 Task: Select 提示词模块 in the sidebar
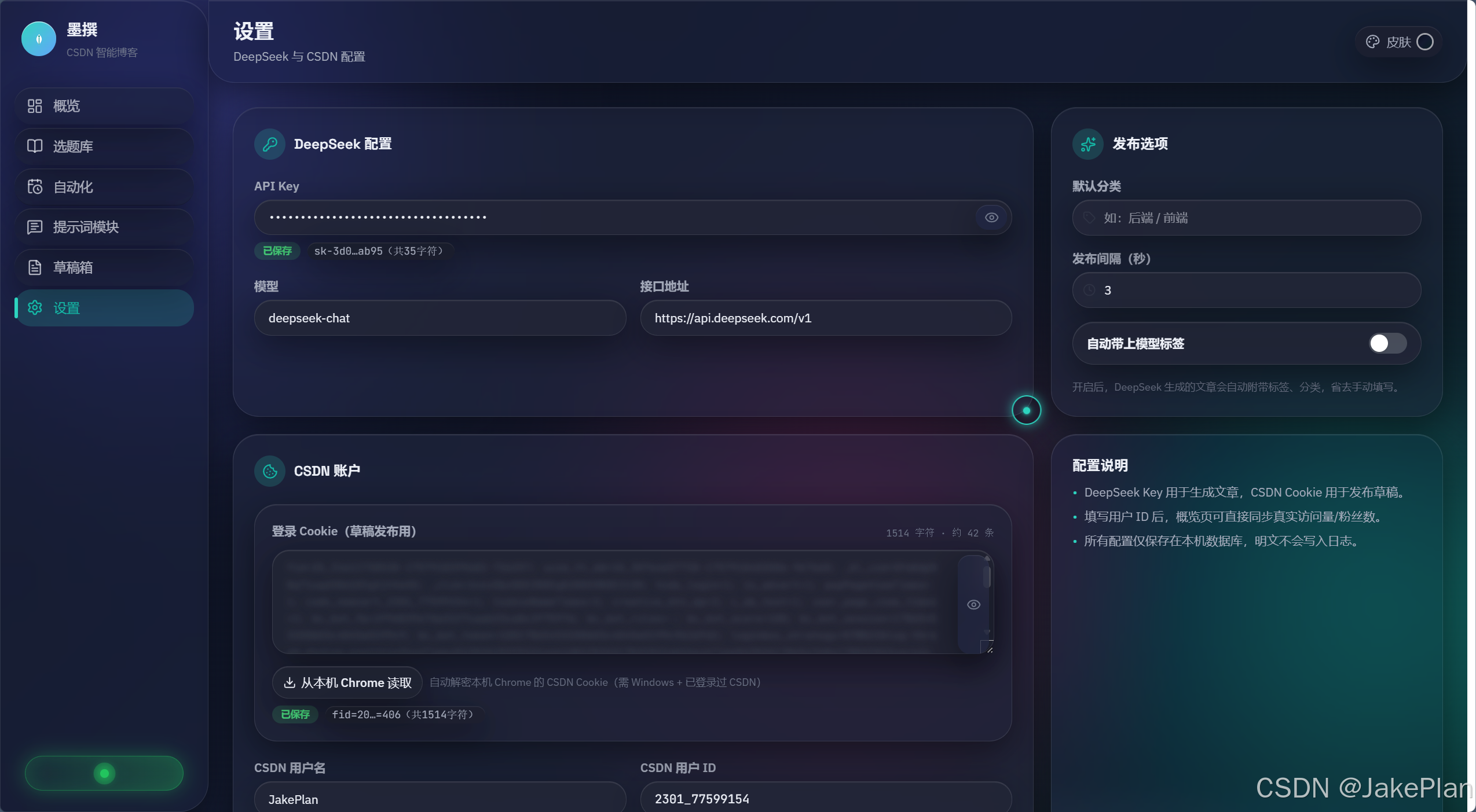(104, 227)
